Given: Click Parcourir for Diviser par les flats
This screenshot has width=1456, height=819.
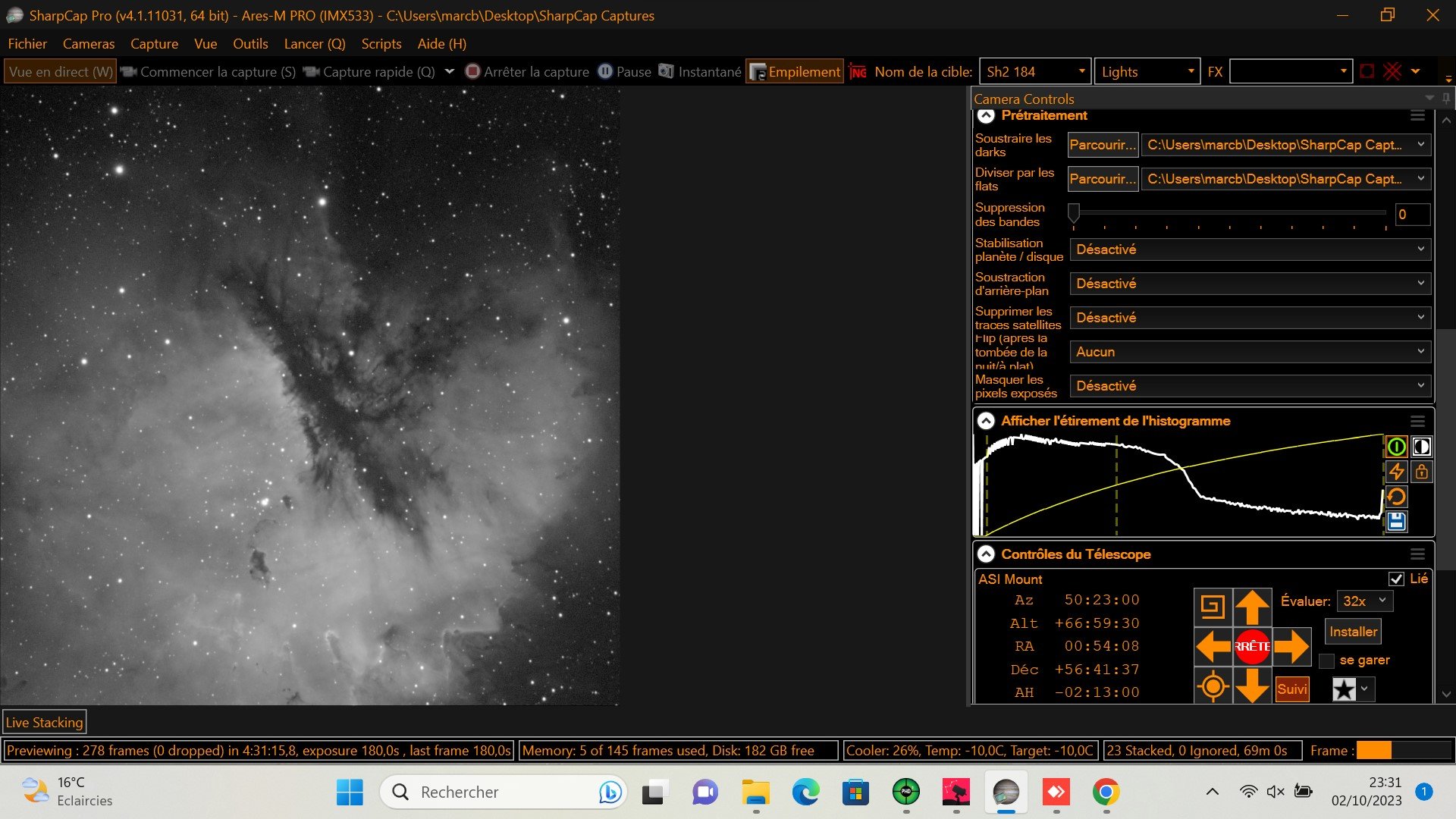Looking at the screenshot, I should [1103, 179].
